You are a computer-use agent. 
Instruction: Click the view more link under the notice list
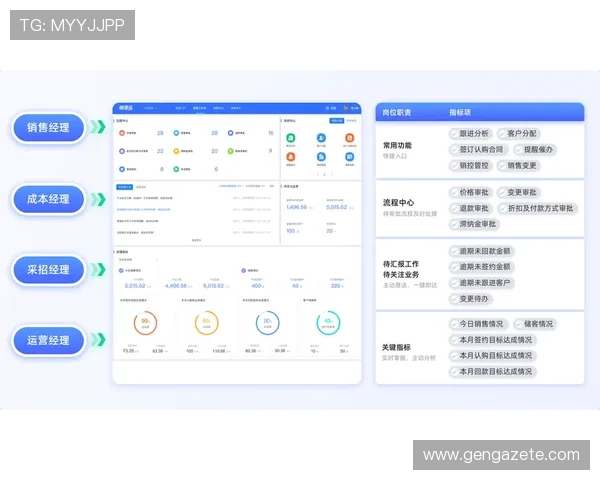click(x=196, y=240)
